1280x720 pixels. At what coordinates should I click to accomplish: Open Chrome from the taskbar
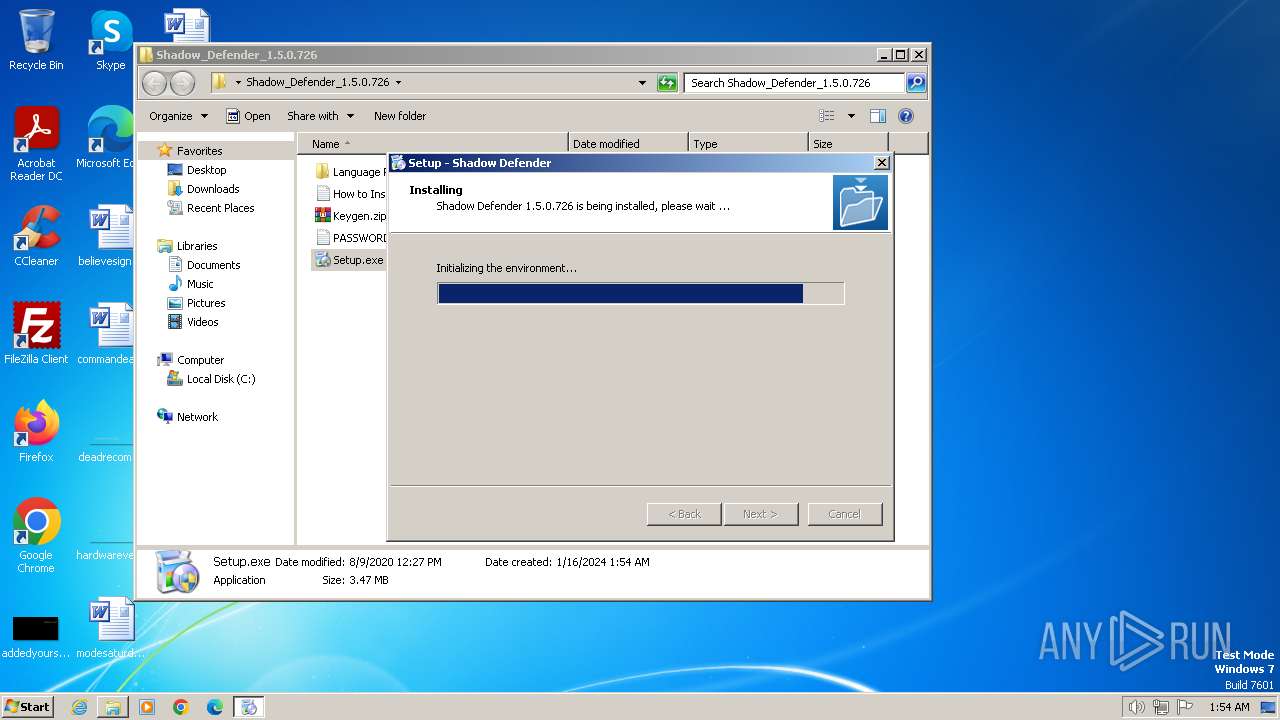pyautogui.click(x=181, y=707)
